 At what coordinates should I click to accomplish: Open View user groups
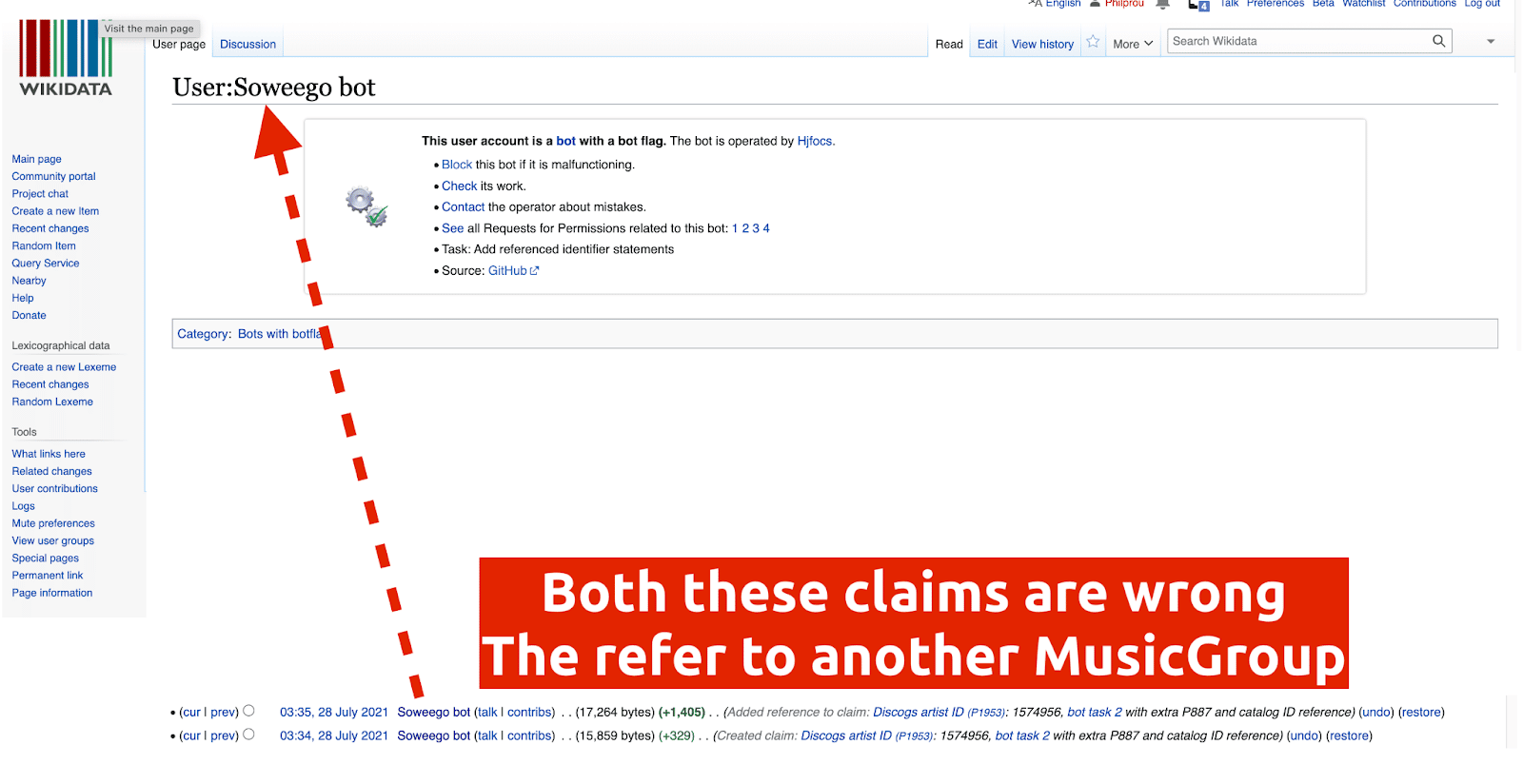click(52, 540)
